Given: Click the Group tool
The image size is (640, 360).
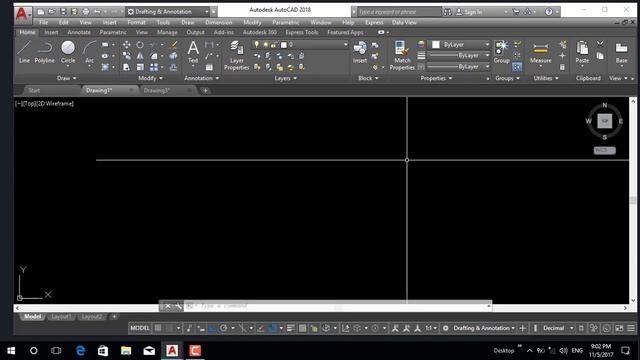Looking at the screenshot, I should [x=501, y=52].
